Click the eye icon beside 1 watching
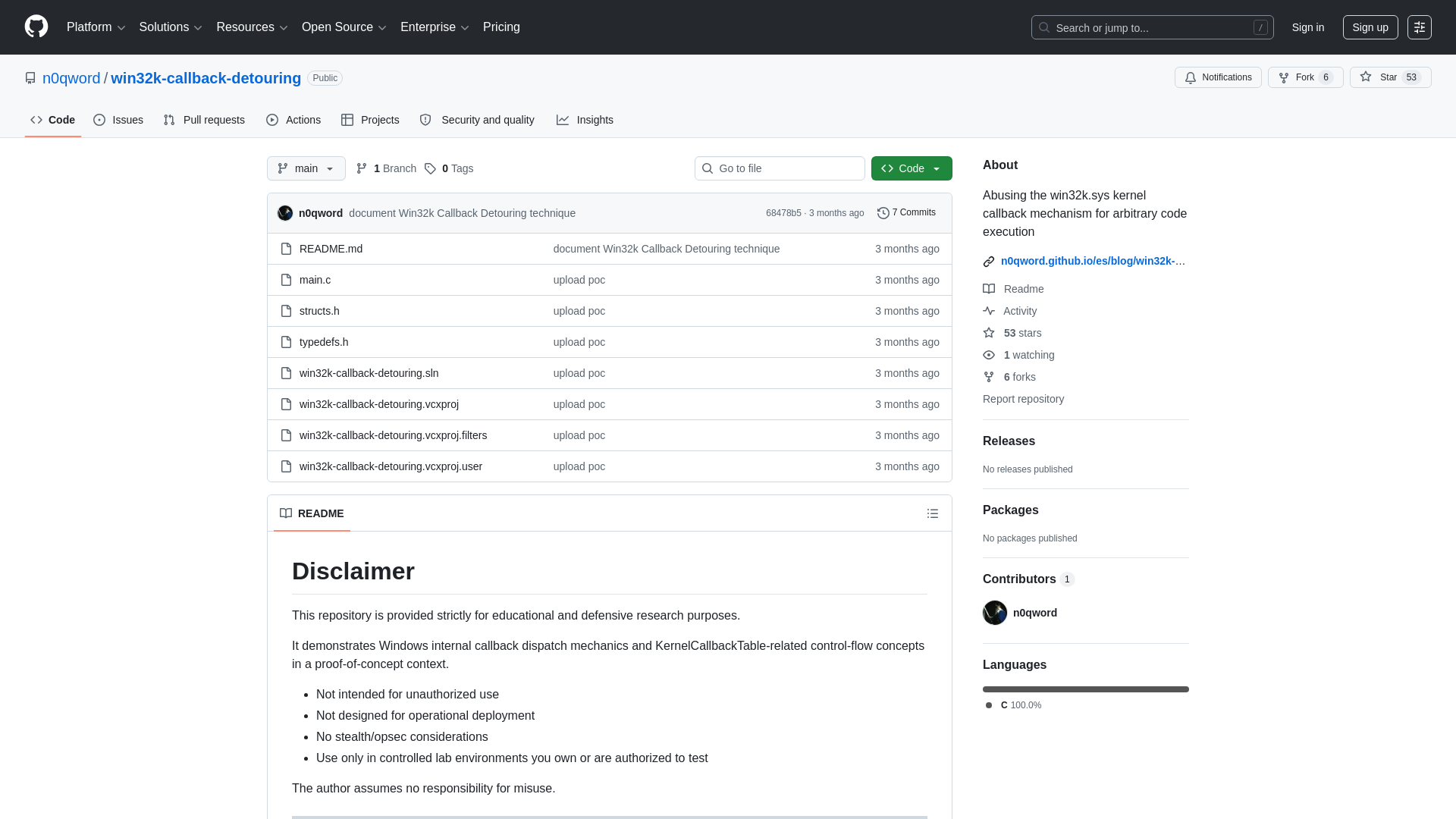 [x=989, y=355]
